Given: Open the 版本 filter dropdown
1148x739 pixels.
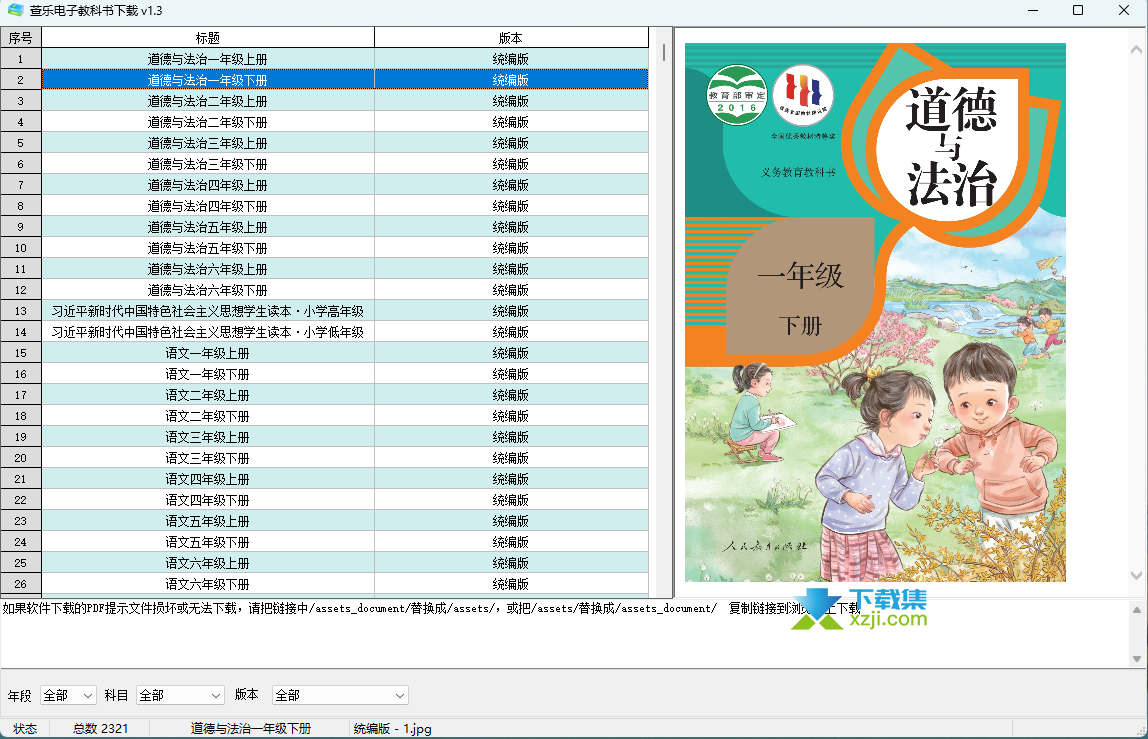Looking at the screenshot, I should (x=340, y=695).
